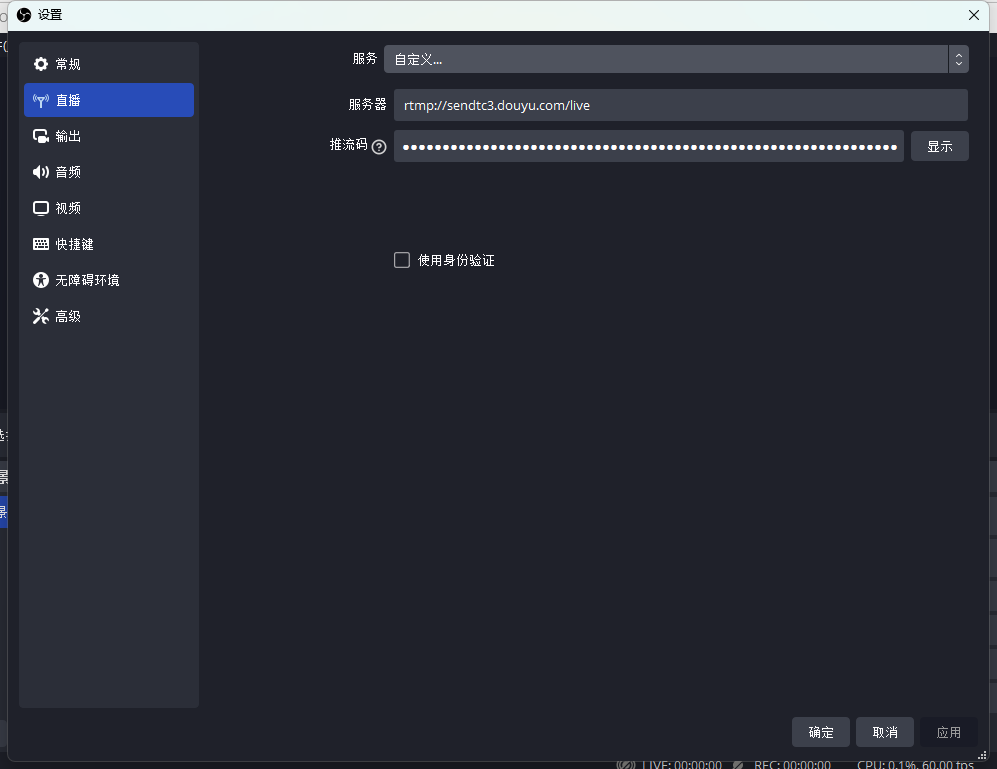Click the 推流码 stream key field
The image size is (997, 769).
tap(649, 146)
